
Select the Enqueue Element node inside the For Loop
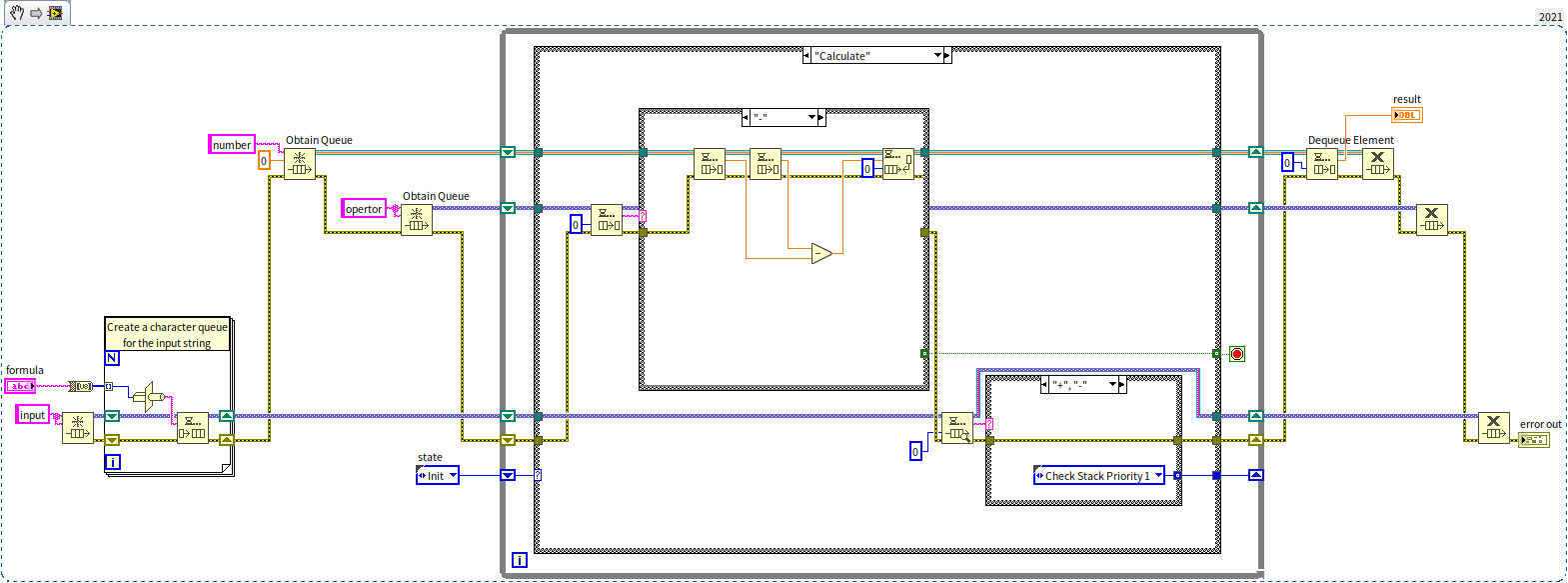point(193,427)
